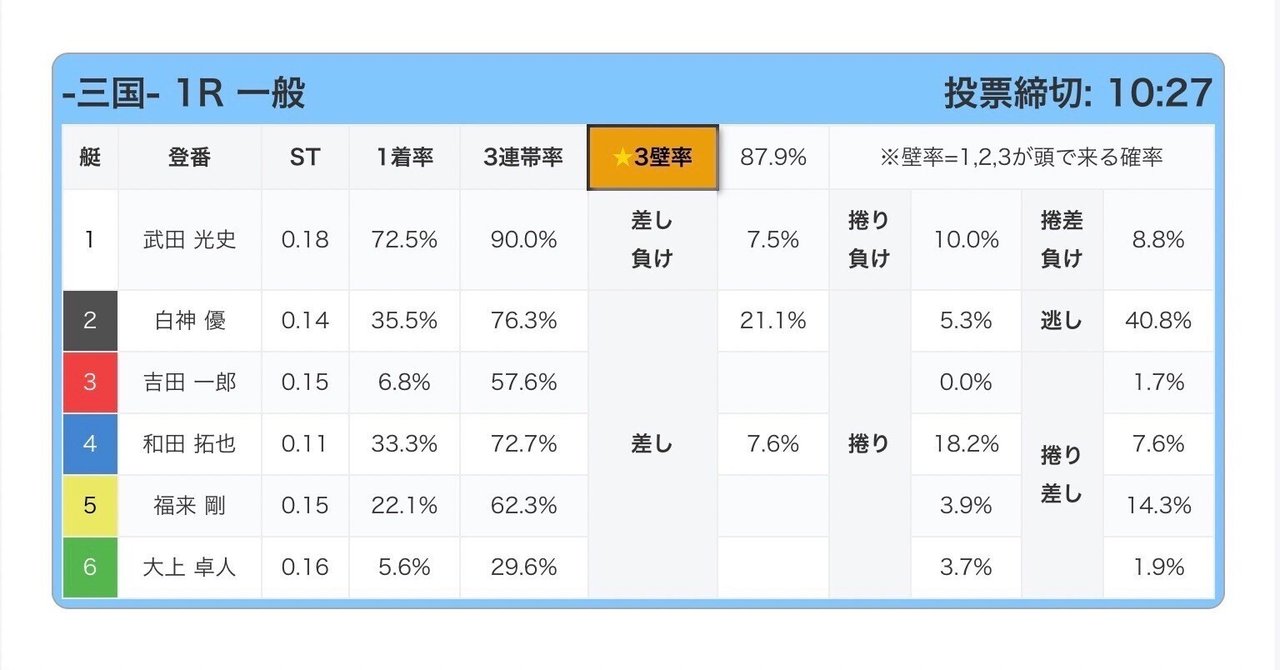Viewport: 1280px width, 670px height.
Task: Click racer name 吉田 一郎
Action: tap(189, 382)
